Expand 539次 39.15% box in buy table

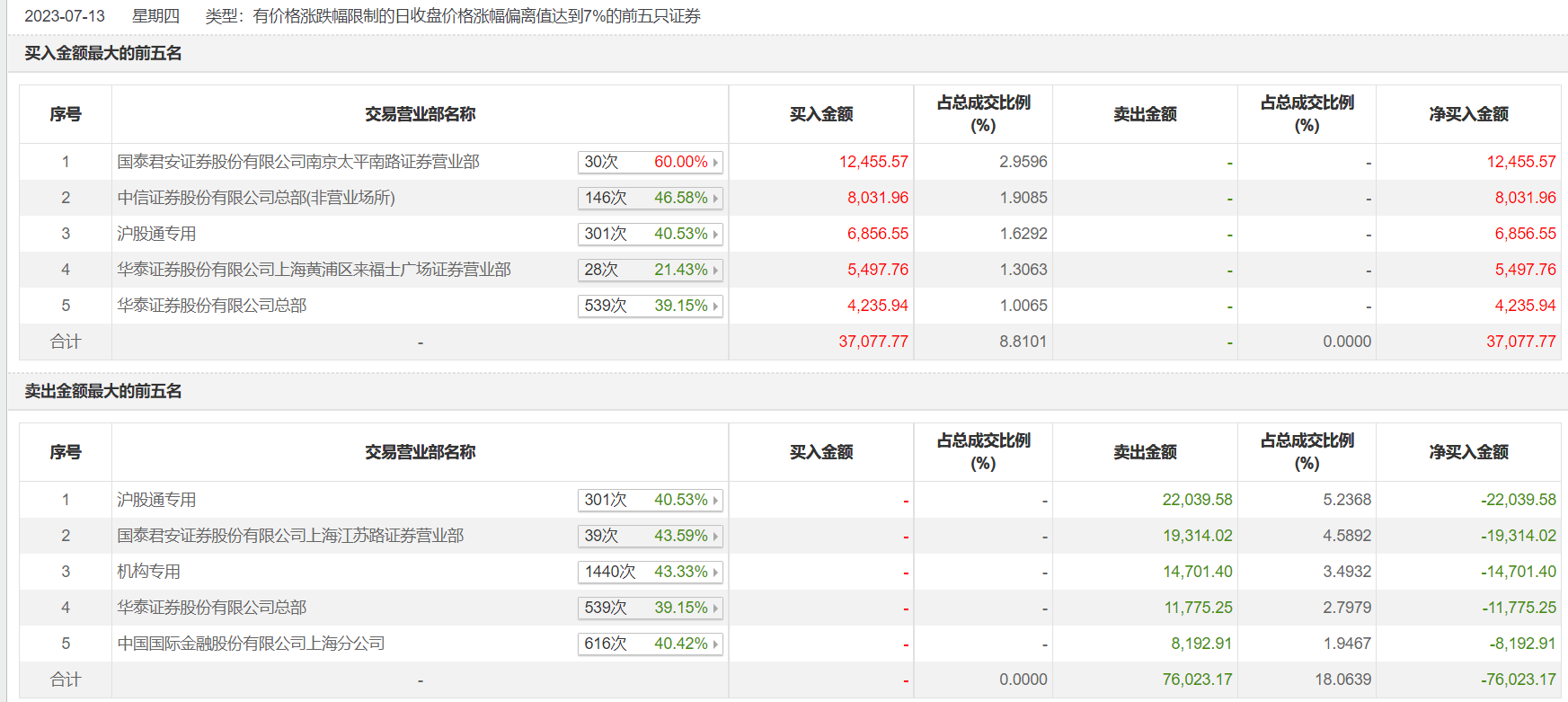(651, 306)
